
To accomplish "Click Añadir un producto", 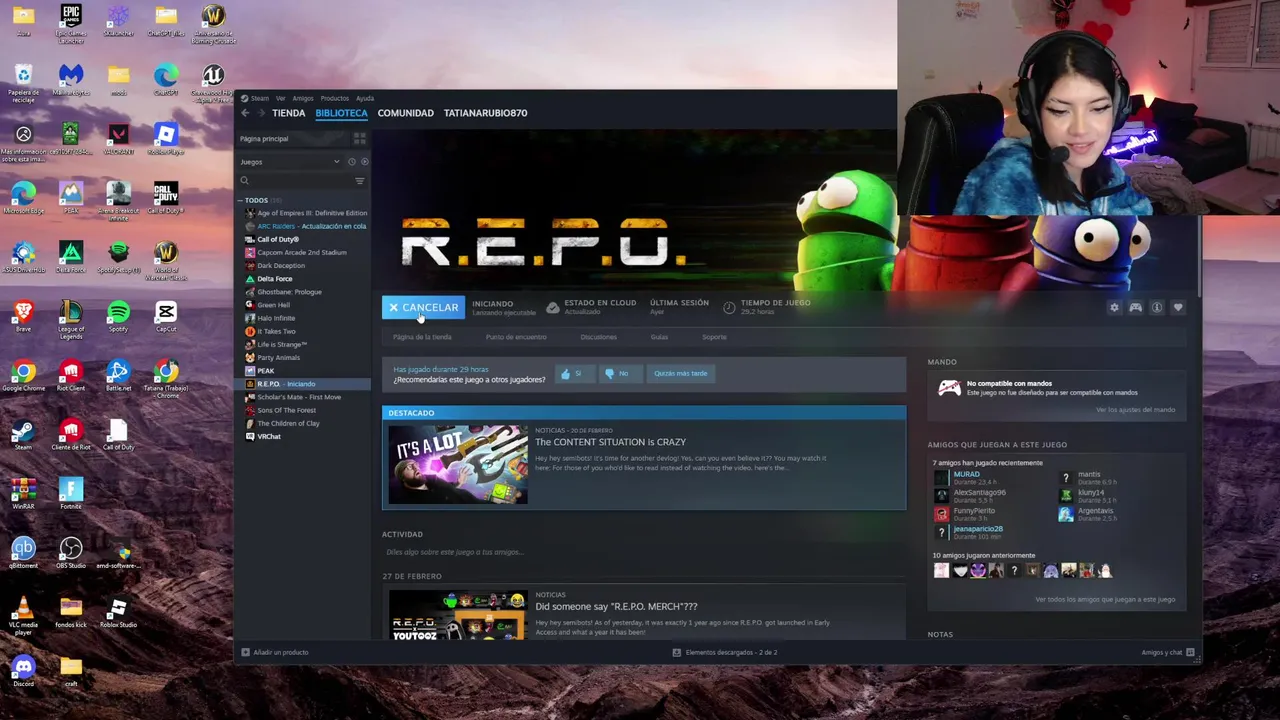I will (x=275, y=652).
